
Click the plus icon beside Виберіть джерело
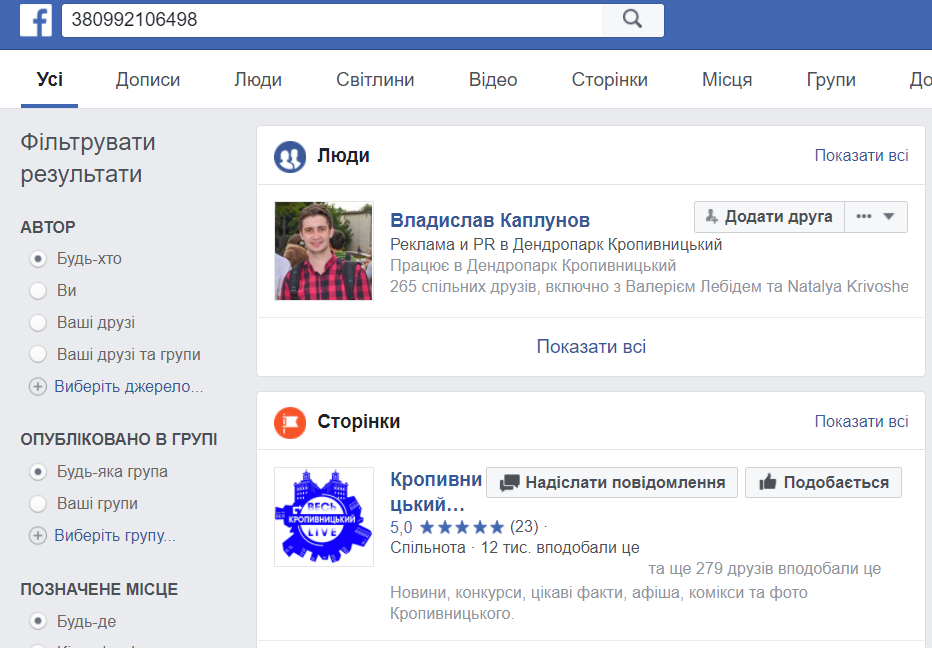(x=38, y=386)
